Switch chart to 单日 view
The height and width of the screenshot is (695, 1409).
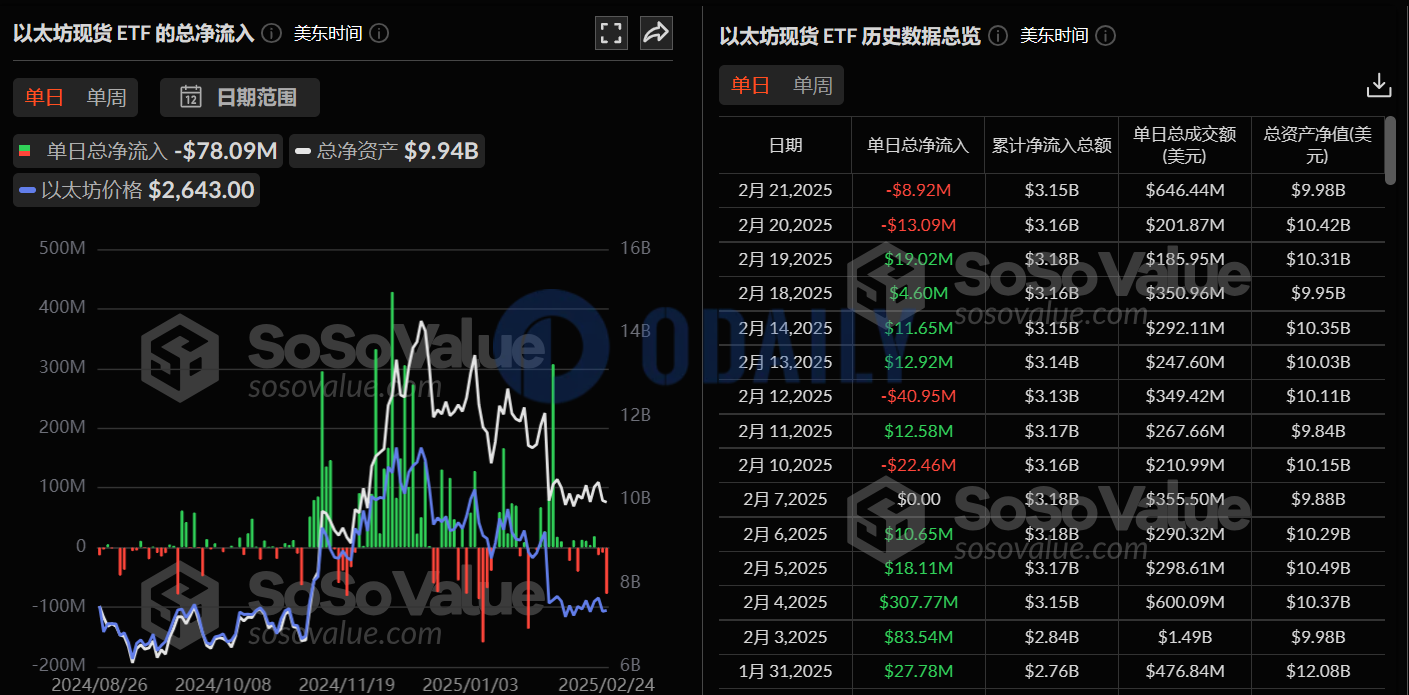[x=44, y=97]
